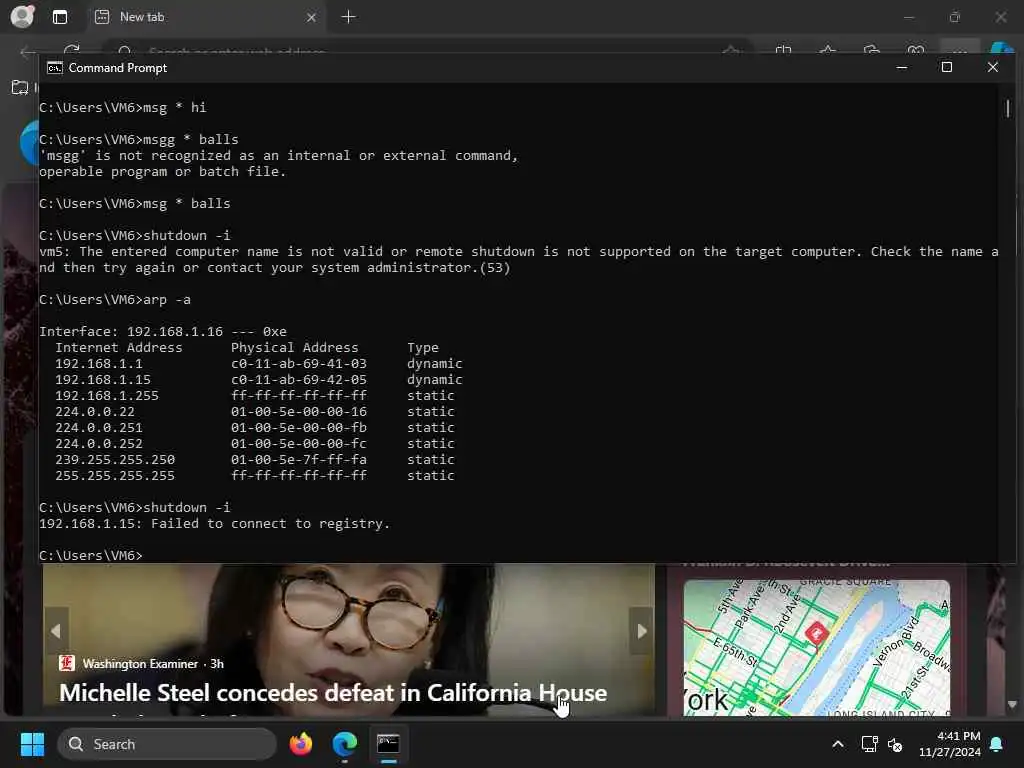
Task: Click Edge page scrollbar down arrow
Action: coord(1012,705)
